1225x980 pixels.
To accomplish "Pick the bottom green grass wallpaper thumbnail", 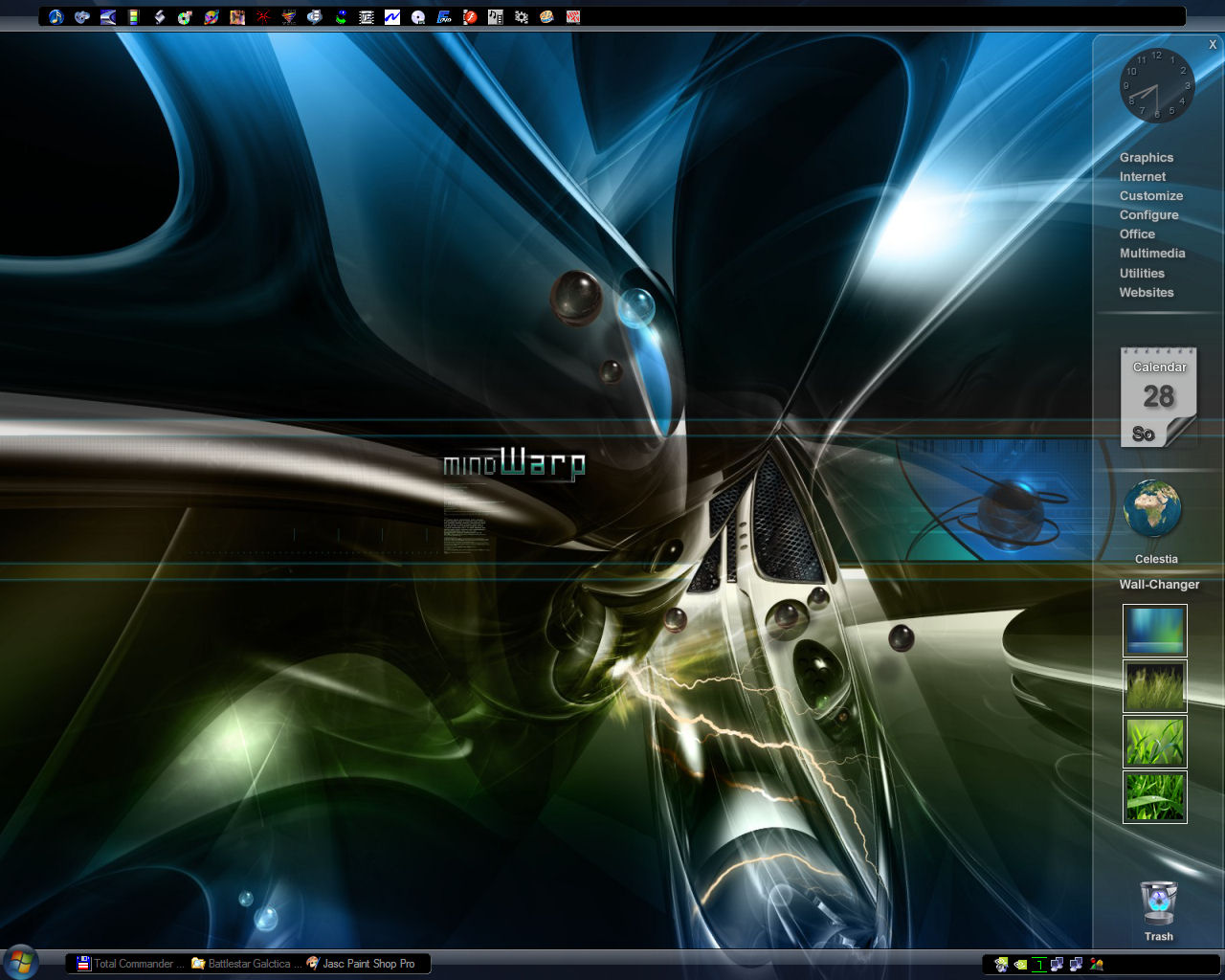I will click(x=1154, y=796).
